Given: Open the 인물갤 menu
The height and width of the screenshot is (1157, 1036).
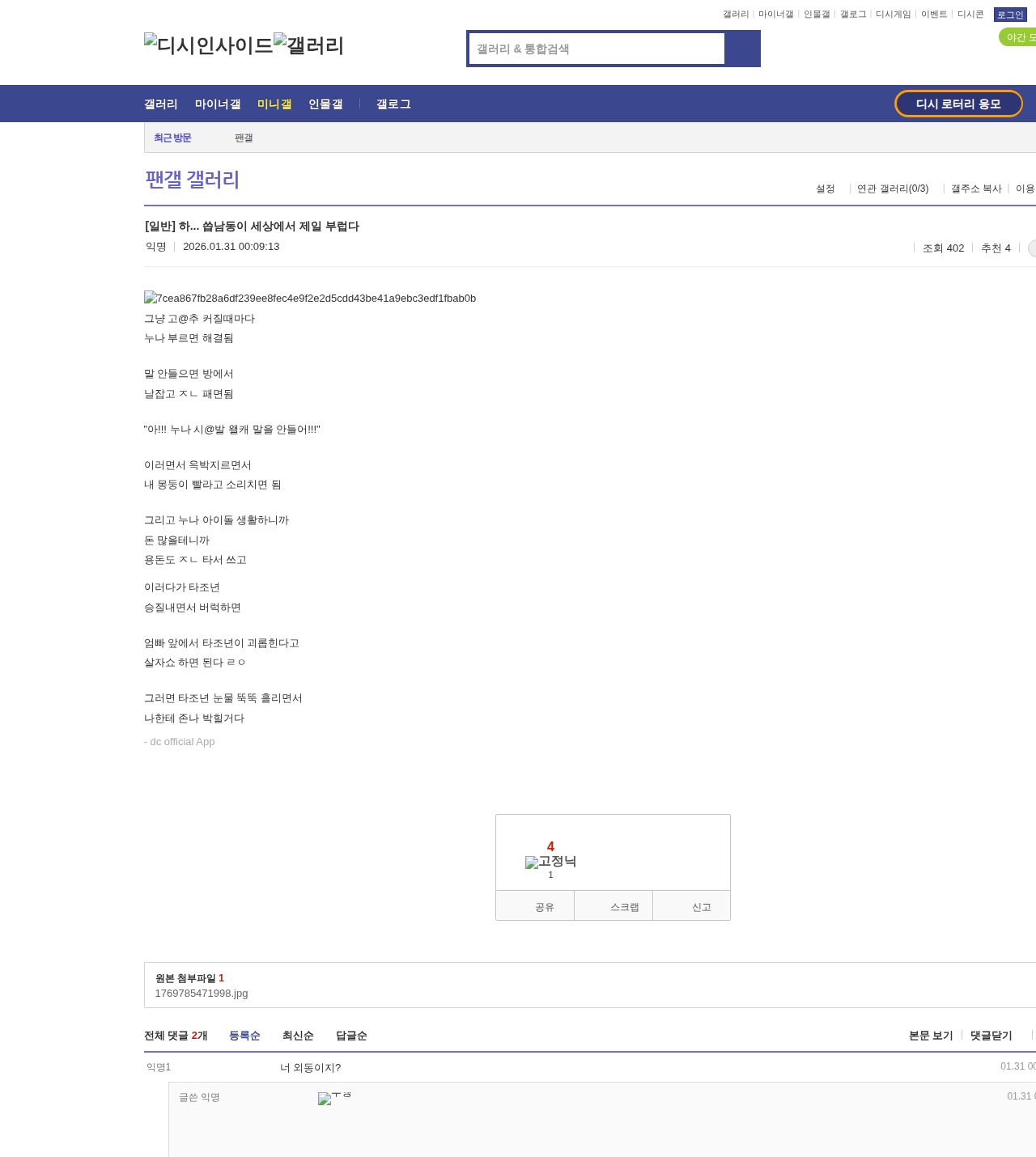Looking at the screenshot, I should (x=325, y=104).
